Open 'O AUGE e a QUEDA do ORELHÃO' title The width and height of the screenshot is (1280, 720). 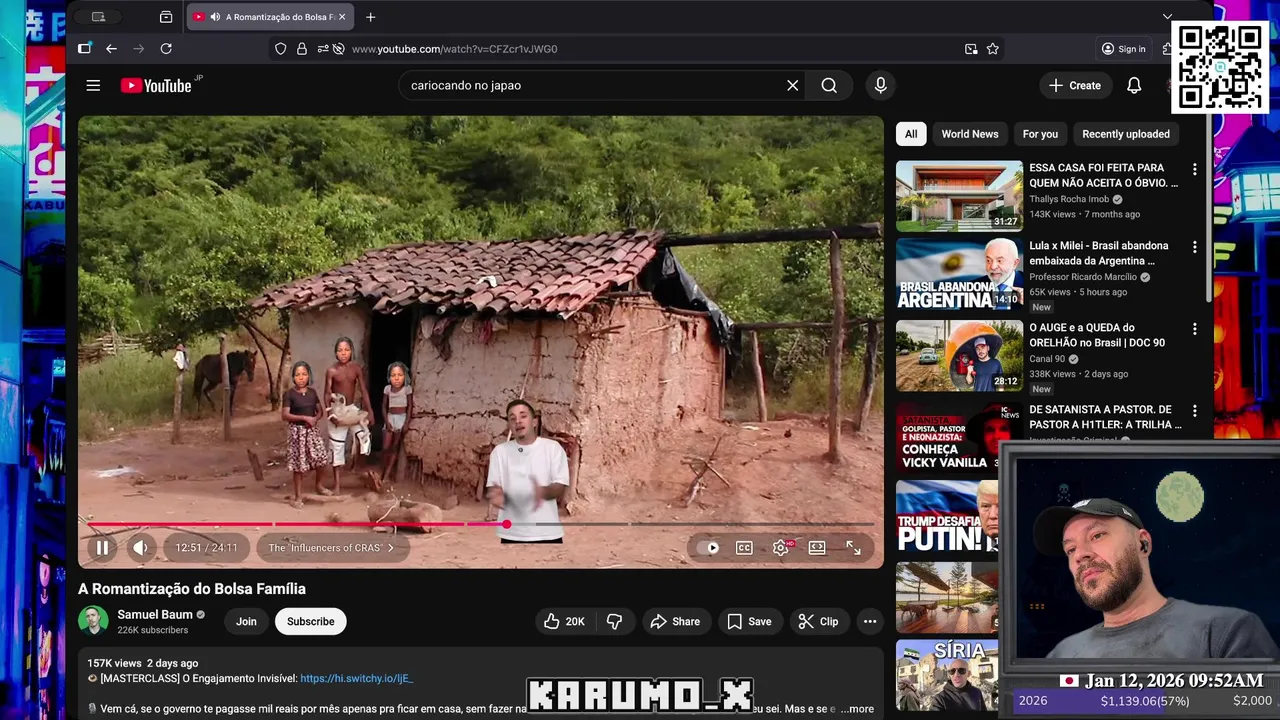tap(1097, 335)
